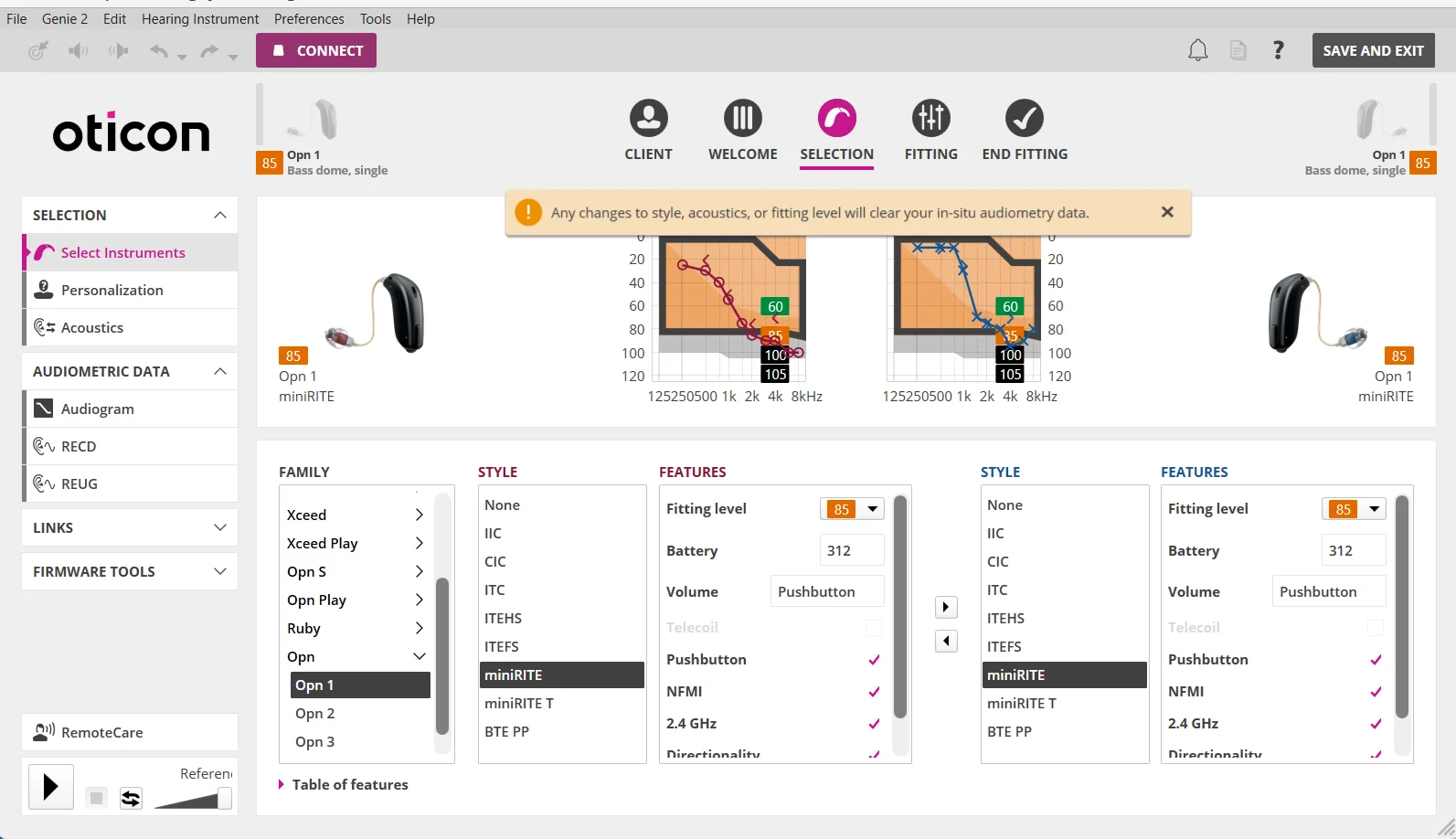Click the redo arrow in toolbar
This screenshot has height=839, width=1456.
tap(210, 51)
